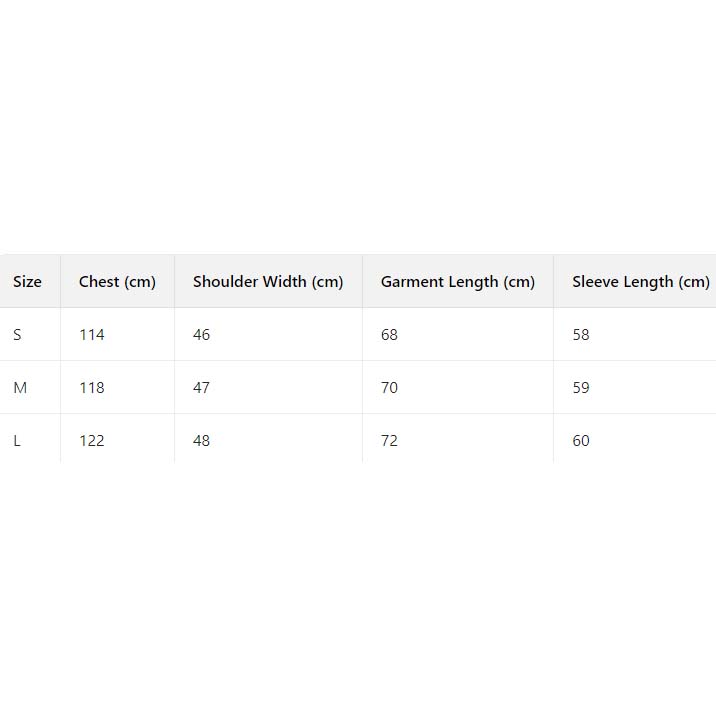Select the Sleeve Length (cm) header

[640, 282]
